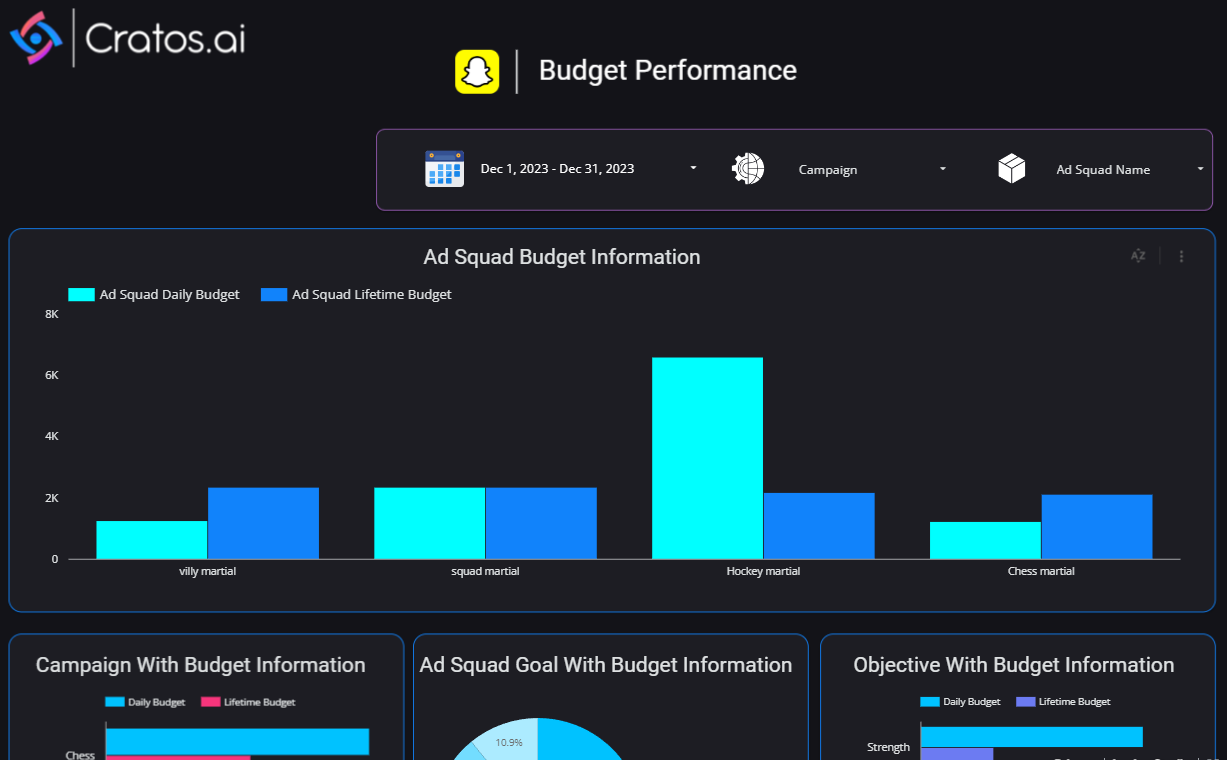Click the Daily Budget swatch in the Objective chart legend
Viewport: 1227px width, 760px height.
click(x=929, y=702)
